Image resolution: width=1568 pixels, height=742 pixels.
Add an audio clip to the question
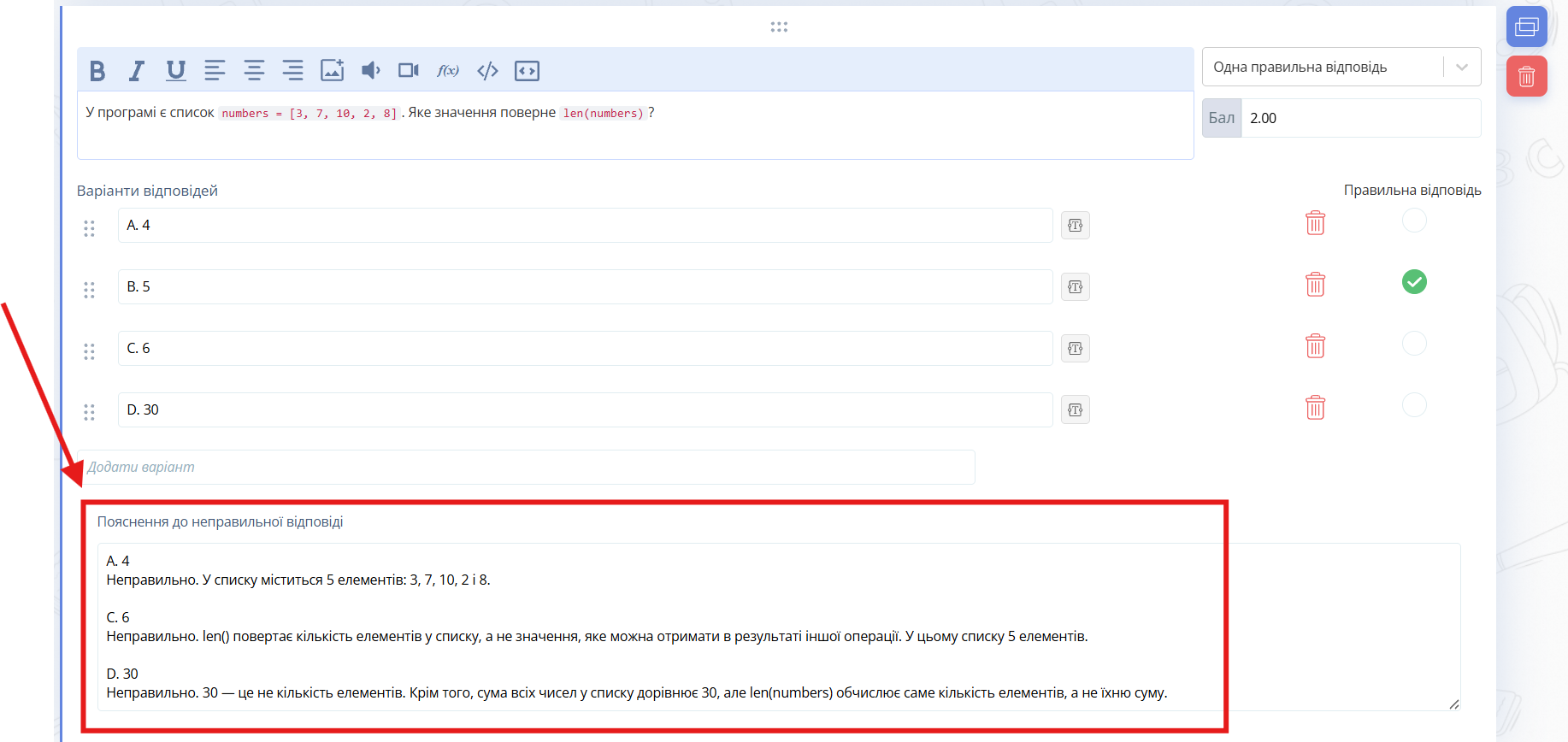click(x=370, y=70)
